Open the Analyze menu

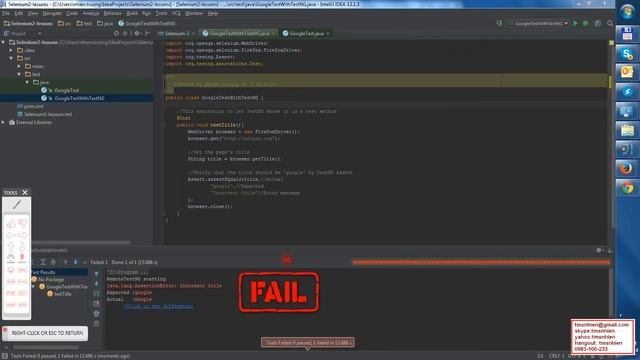[91, 13]
